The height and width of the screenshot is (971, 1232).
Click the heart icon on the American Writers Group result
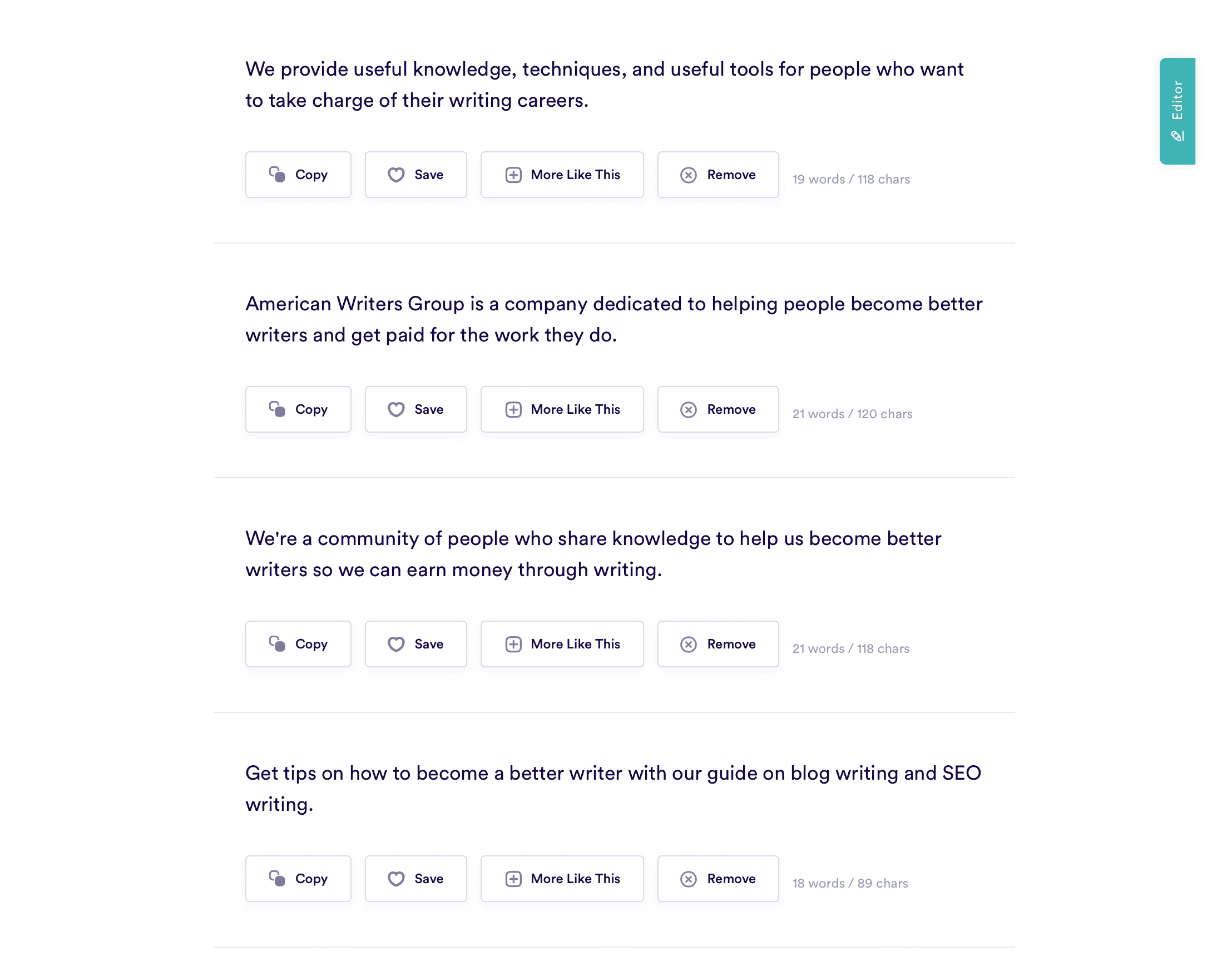pos(396,410)
